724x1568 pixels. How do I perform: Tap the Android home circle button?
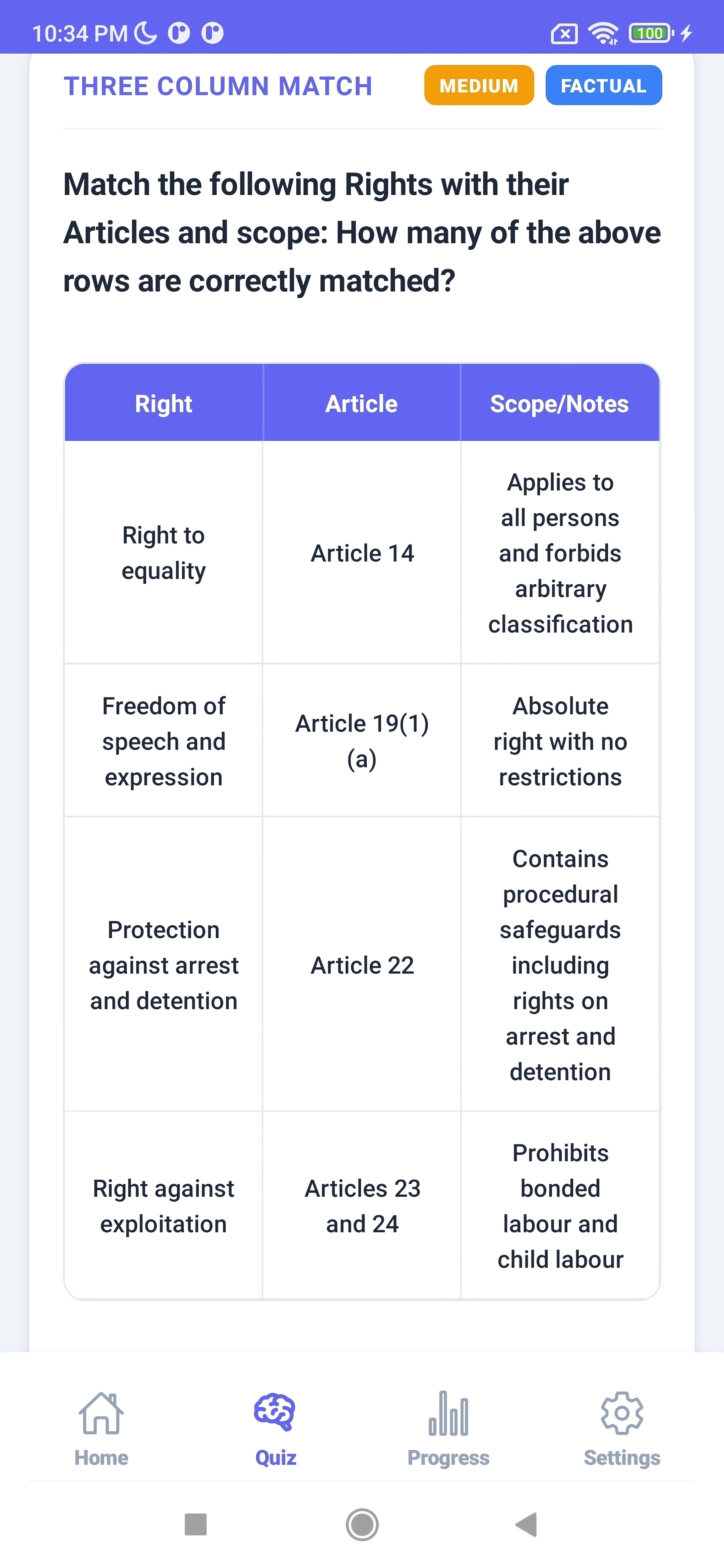[362, 1524]
